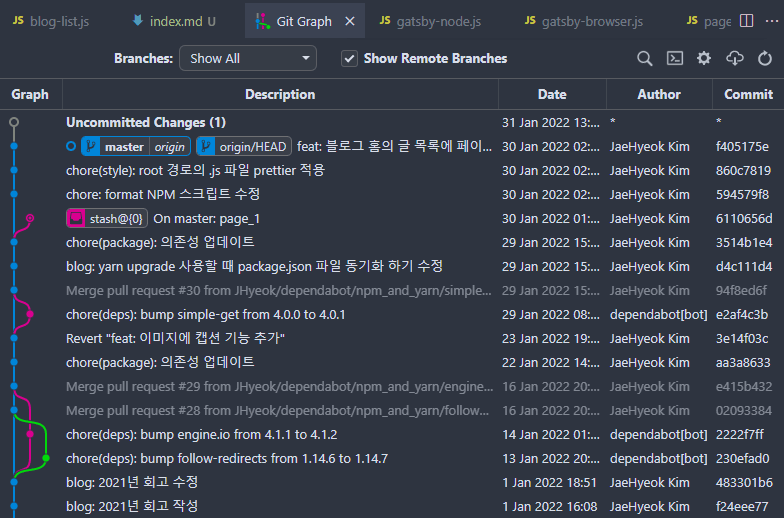
Task: Select 'bump engine.io from 4.1.1 to 4.1.2' commit
Action: click(x=392, y=434)
